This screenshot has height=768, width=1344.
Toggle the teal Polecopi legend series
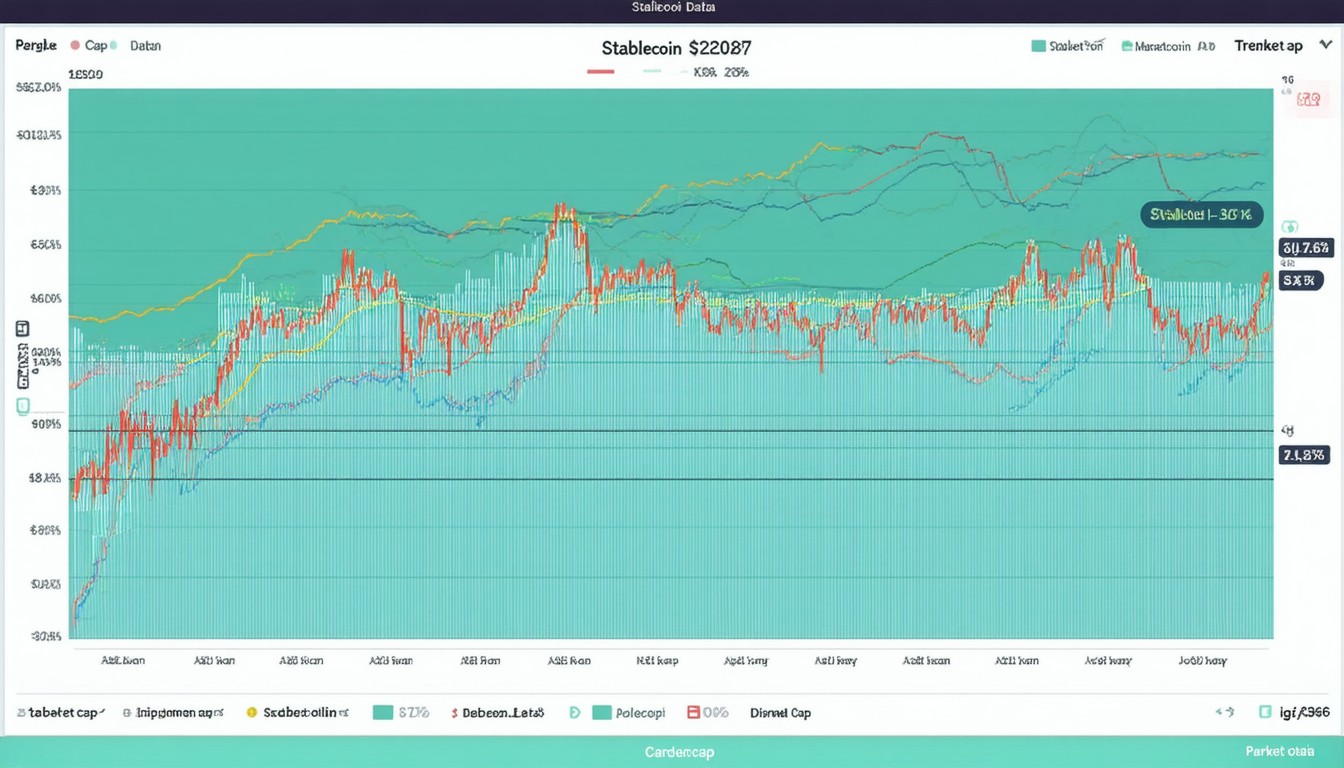pos(601,713)
